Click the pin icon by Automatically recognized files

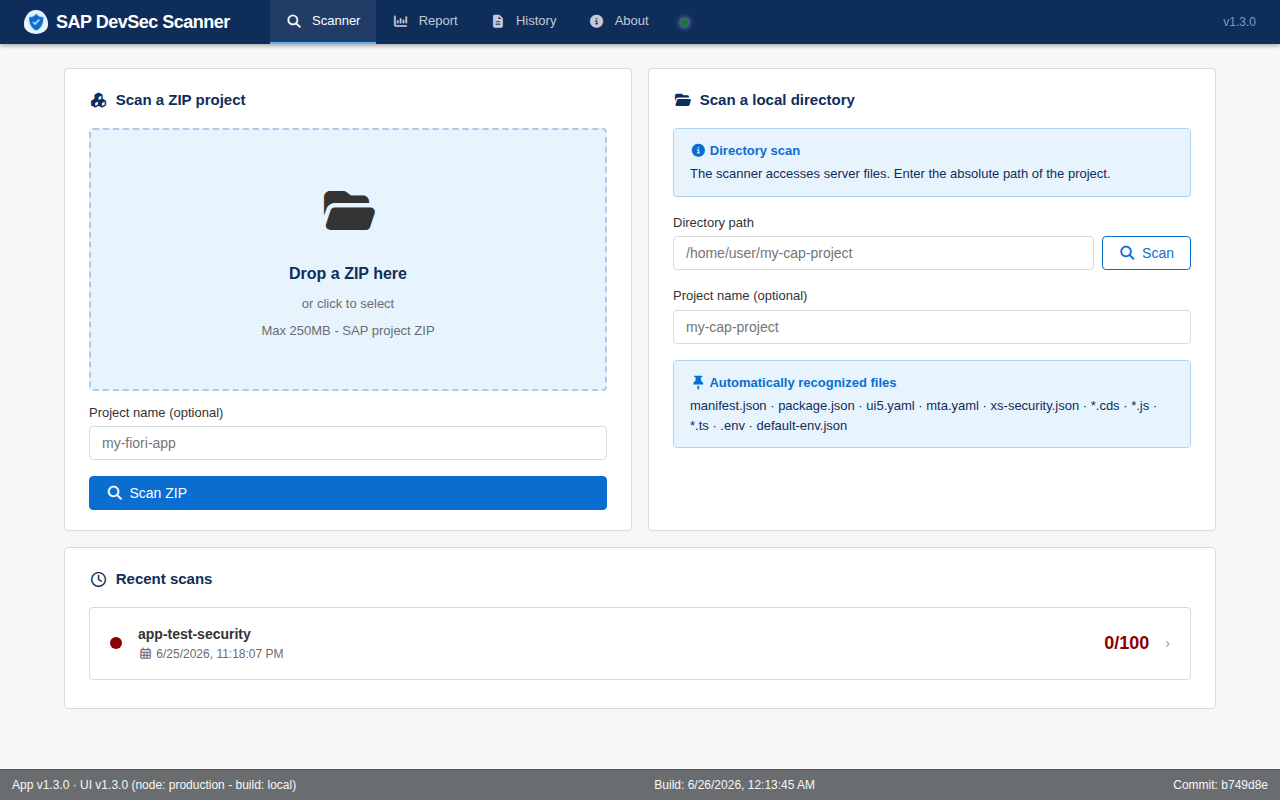tap(698, 383)
